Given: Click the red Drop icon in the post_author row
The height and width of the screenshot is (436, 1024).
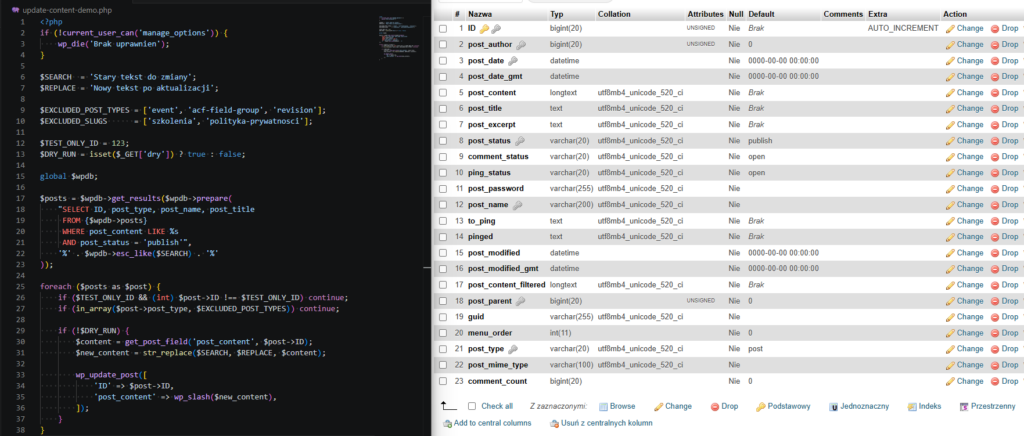Looking at the screenshot, I should 995,44.
